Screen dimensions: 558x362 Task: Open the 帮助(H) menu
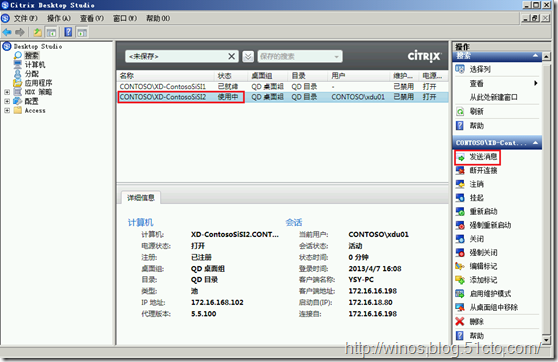pyautogui.click(x=158, y=18)
